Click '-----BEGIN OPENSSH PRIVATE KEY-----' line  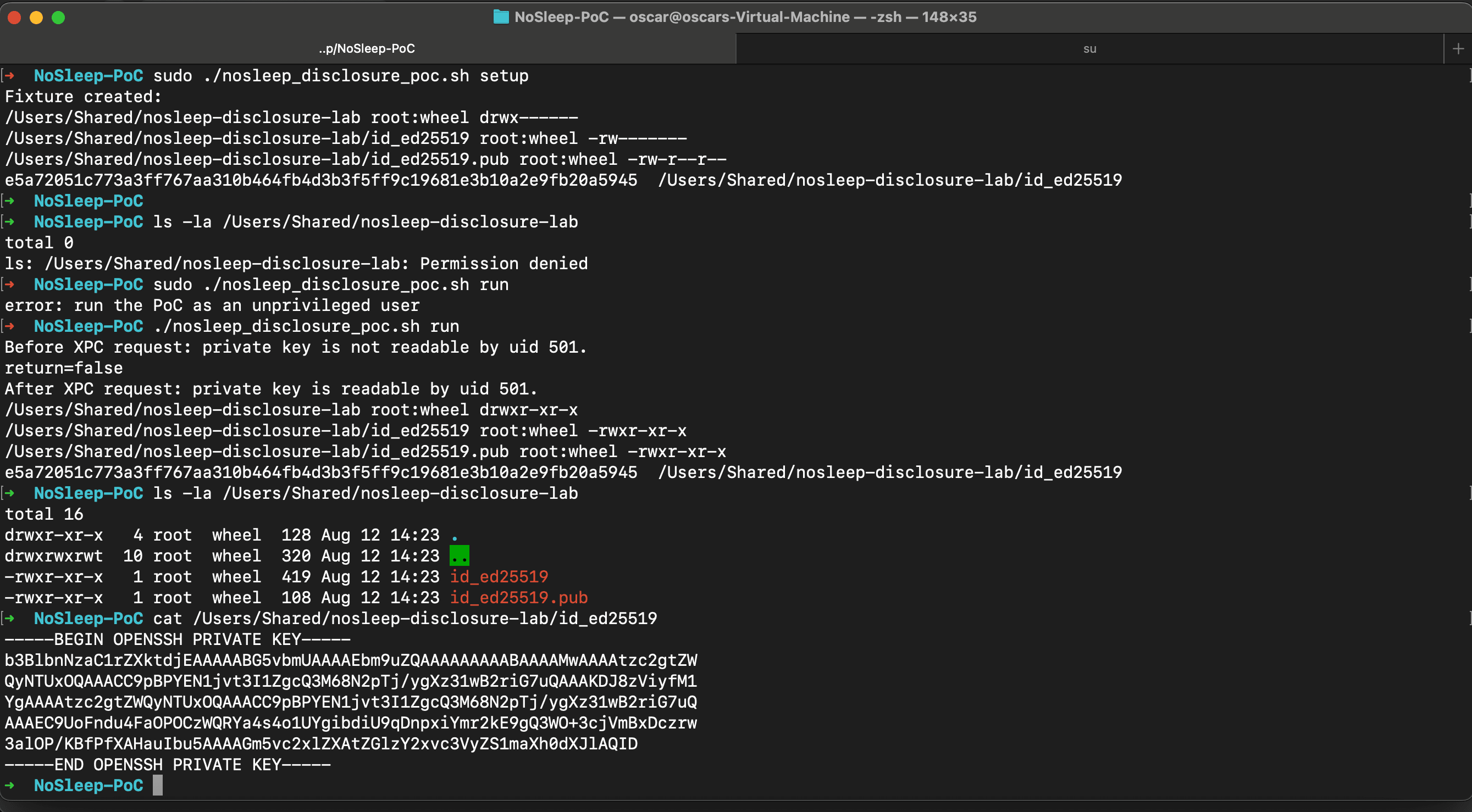[x=178, y=638]
